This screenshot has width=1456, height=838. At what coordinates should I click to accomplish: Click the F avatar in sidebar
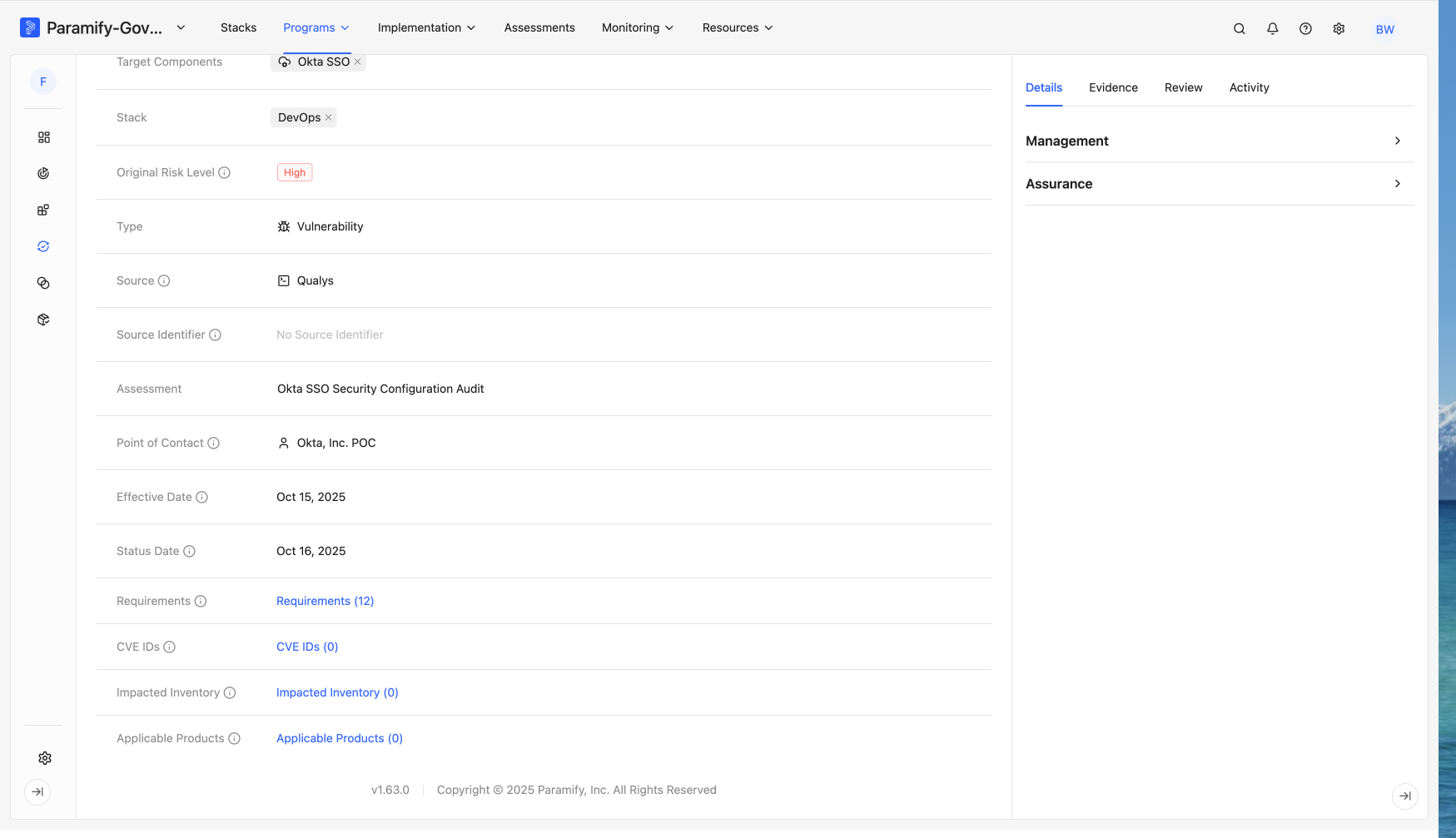coord(43,82)
